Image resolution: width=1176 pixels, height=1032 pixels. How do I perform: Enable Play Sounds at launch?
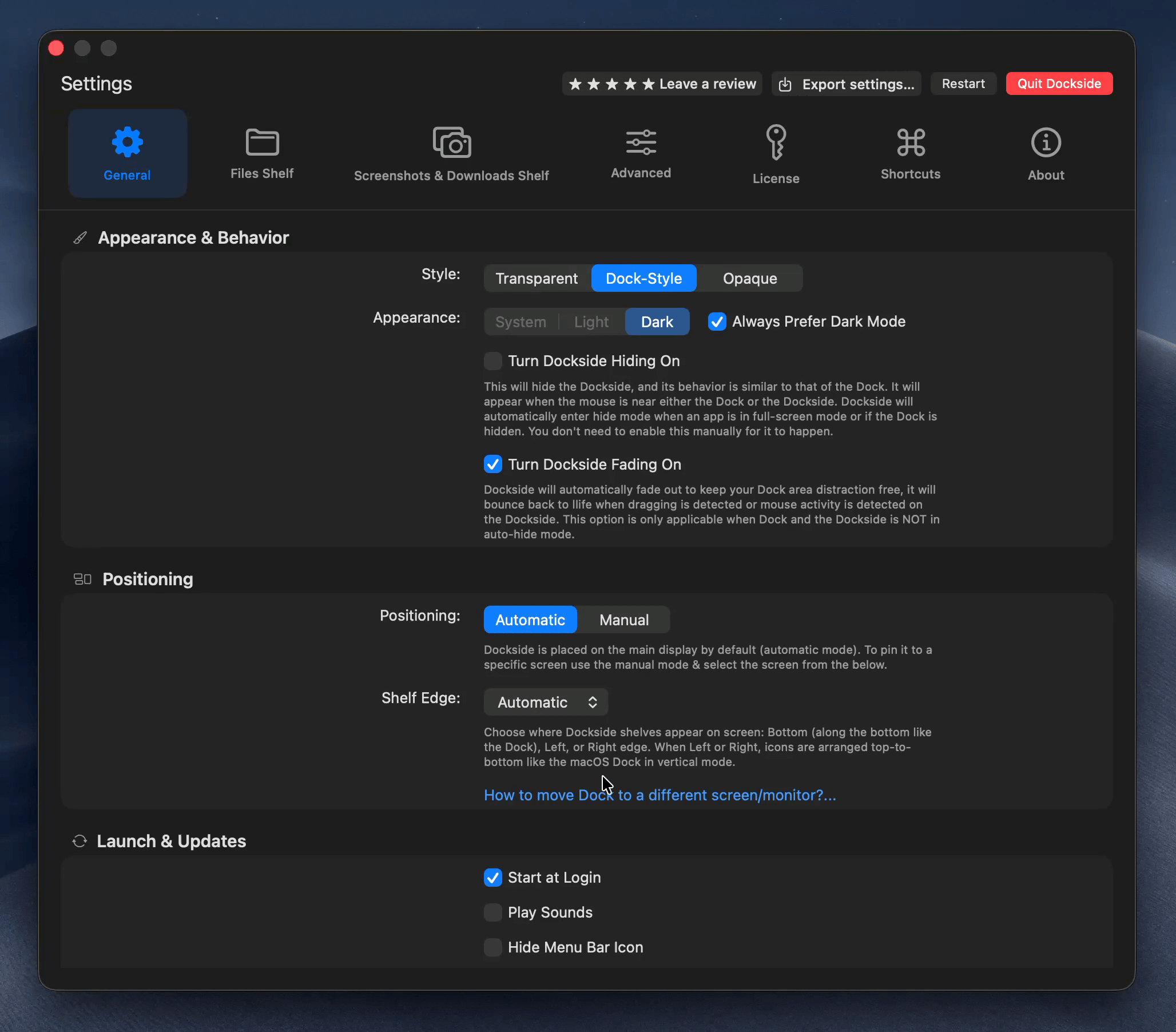[492, 913]
